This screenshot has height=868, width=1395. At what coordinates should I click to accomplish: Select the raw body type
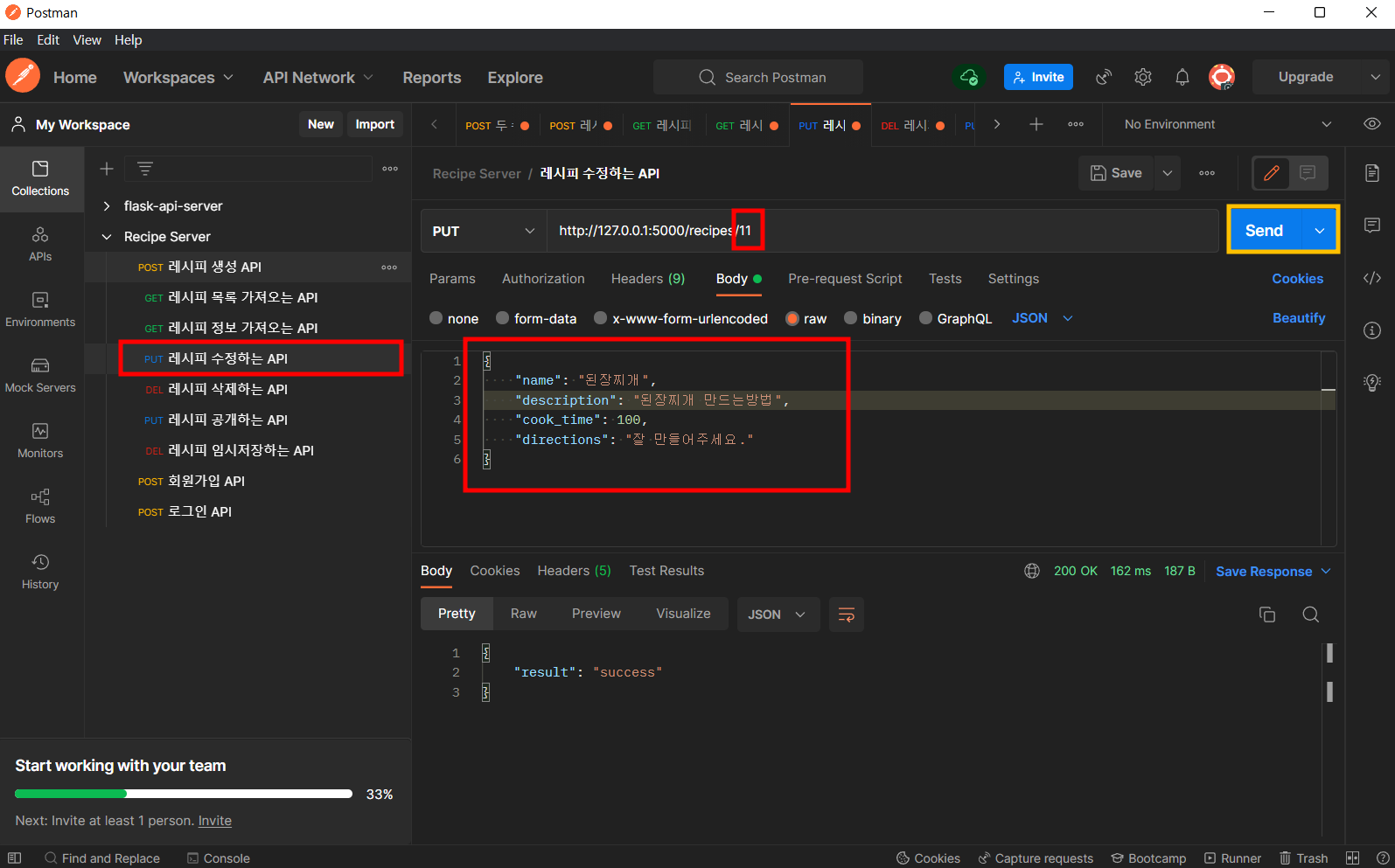(x=806, y=318)
